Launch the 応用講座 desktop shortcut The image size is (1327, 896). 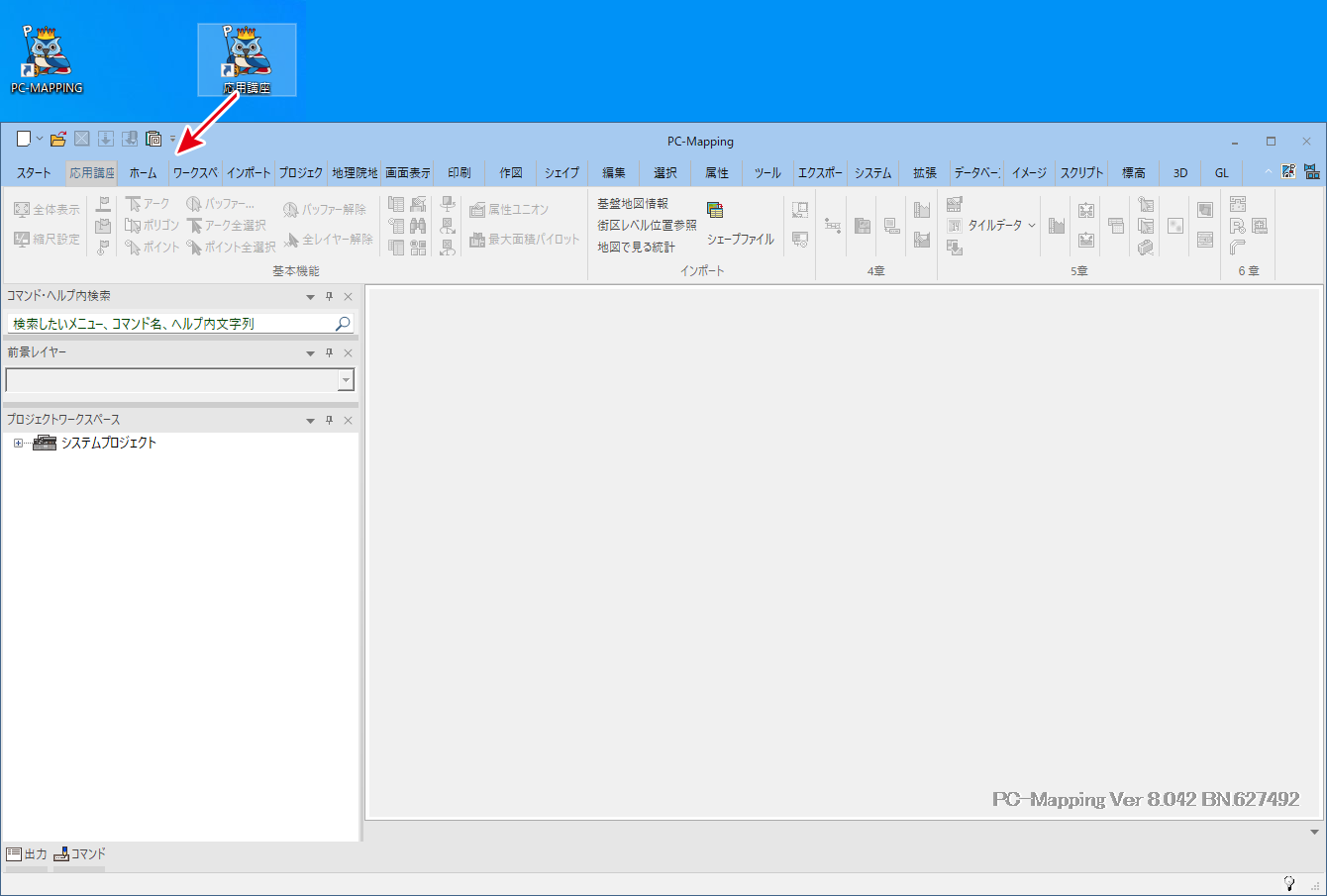(247, 59)
